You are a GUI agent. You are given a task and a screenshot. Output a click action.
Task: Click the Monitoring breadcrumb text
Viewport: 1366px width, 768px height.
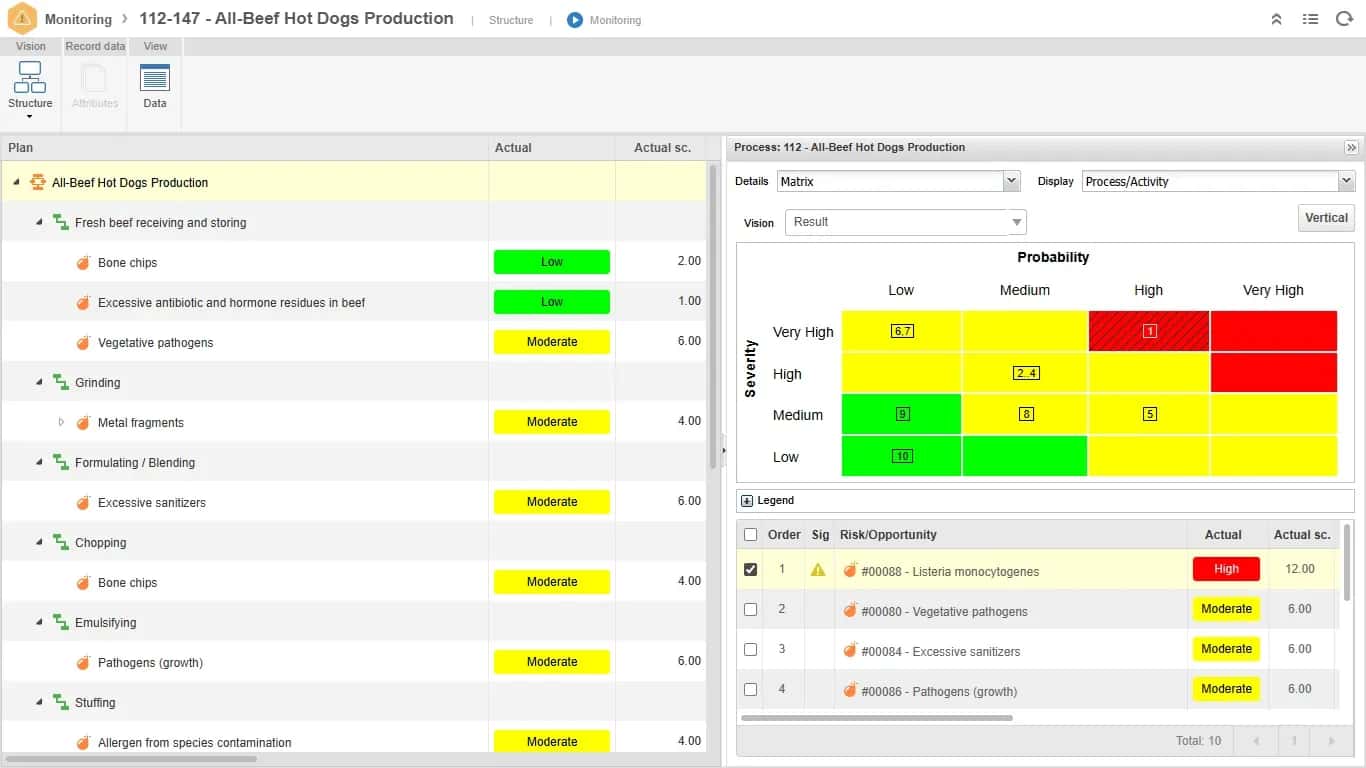point(78,19)
